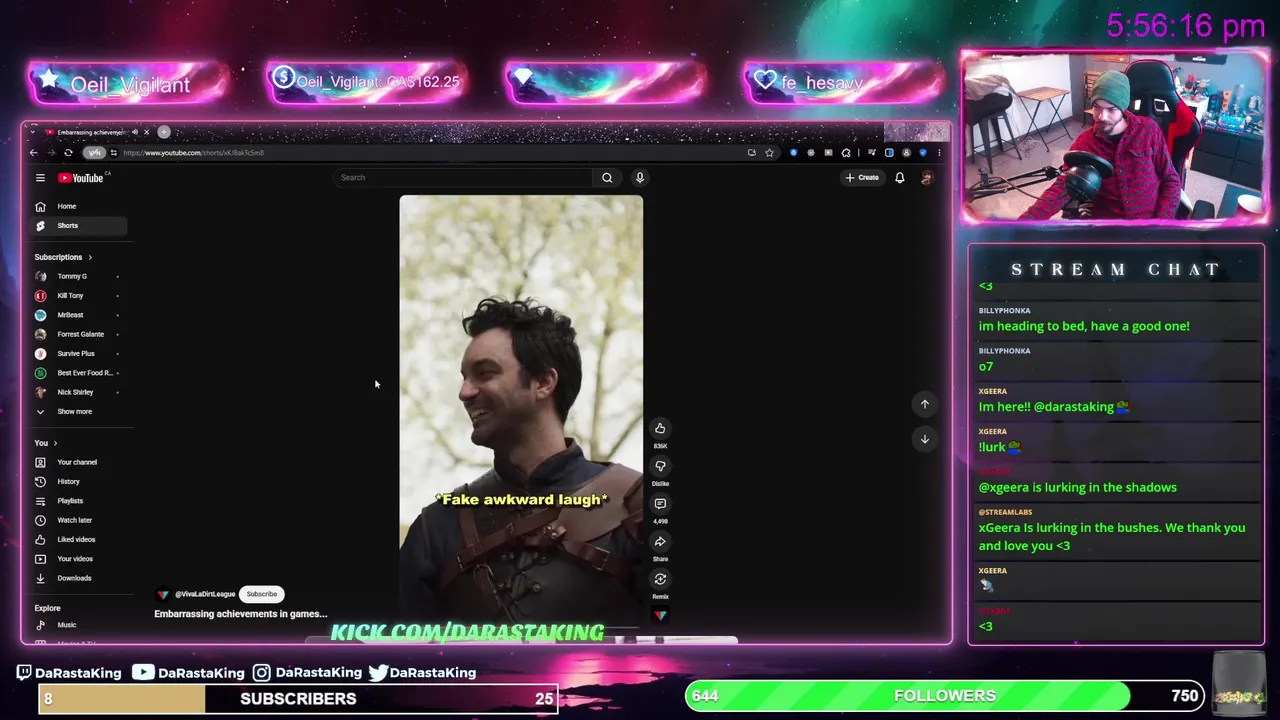Image resolution: width=1280 pixels, height=720 pixels.
Task: Click inside the YouTube search field
Action: point(465,178)
